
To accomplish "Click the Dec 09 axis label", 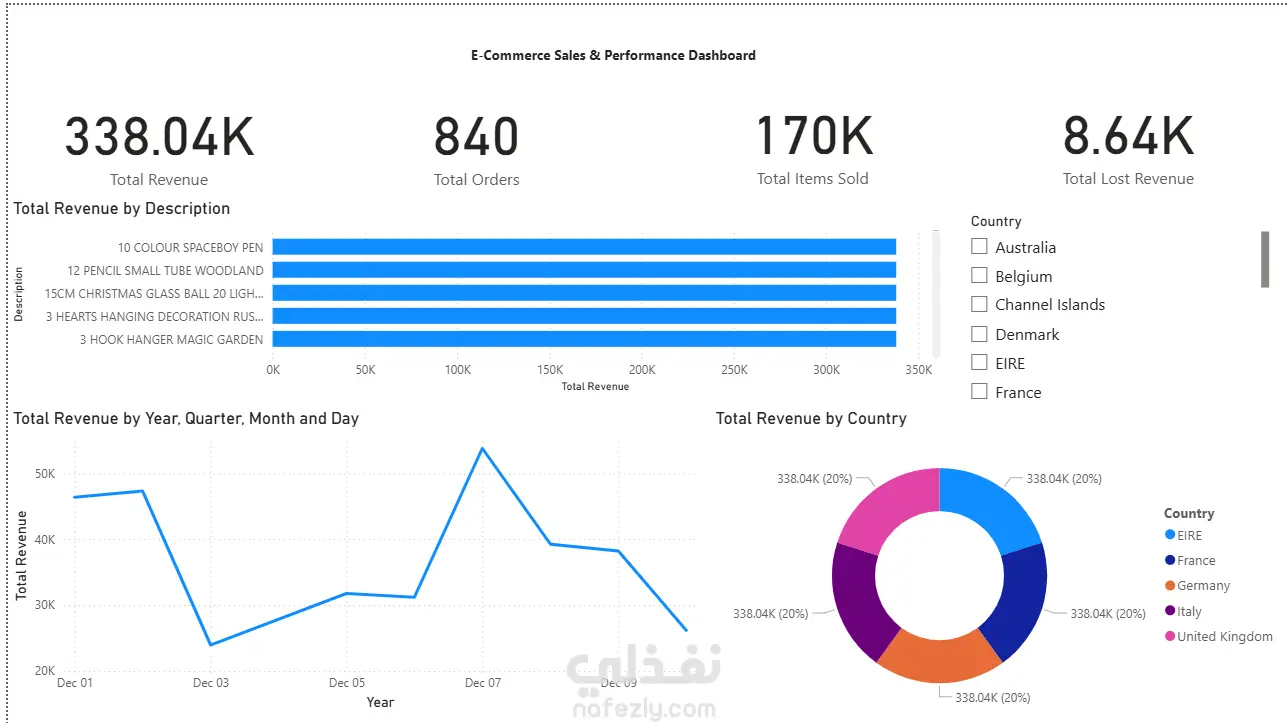I will click(619, 683).
